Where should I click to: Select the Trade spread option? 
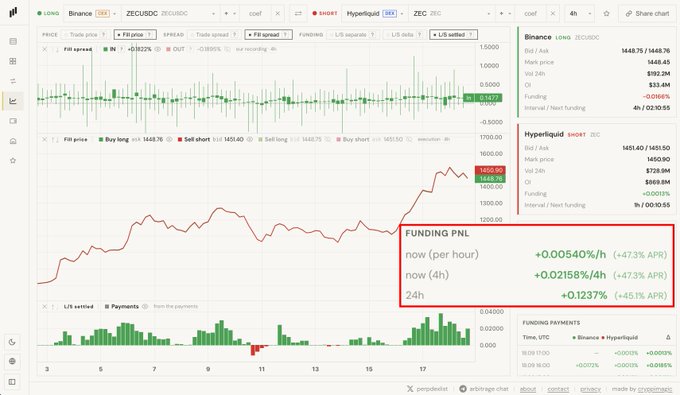point(214,35)
